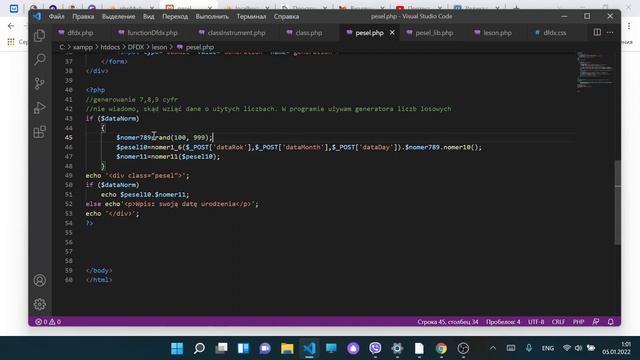The height and width of the screenshot is (360, 640).
Task: Open Task View on the taskbar
Action: click(x=221, y=348)
